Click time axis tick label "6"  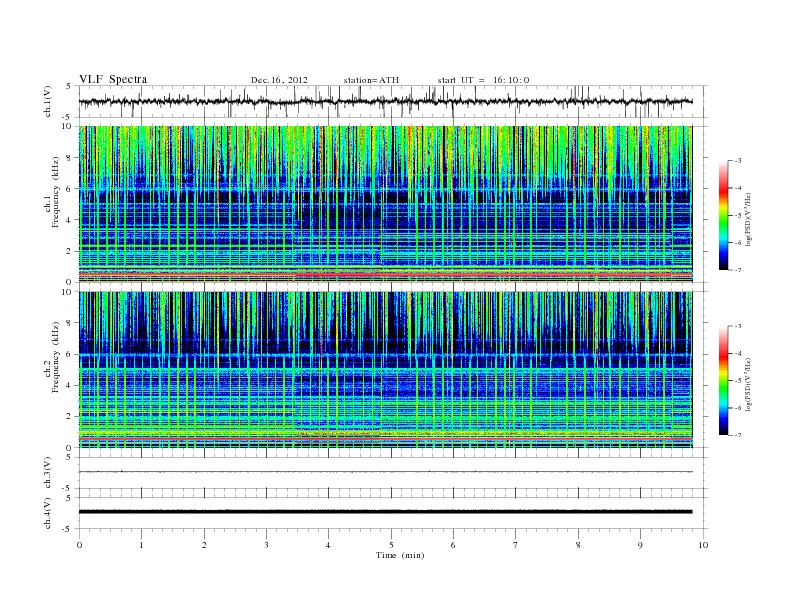coord(453,545)
